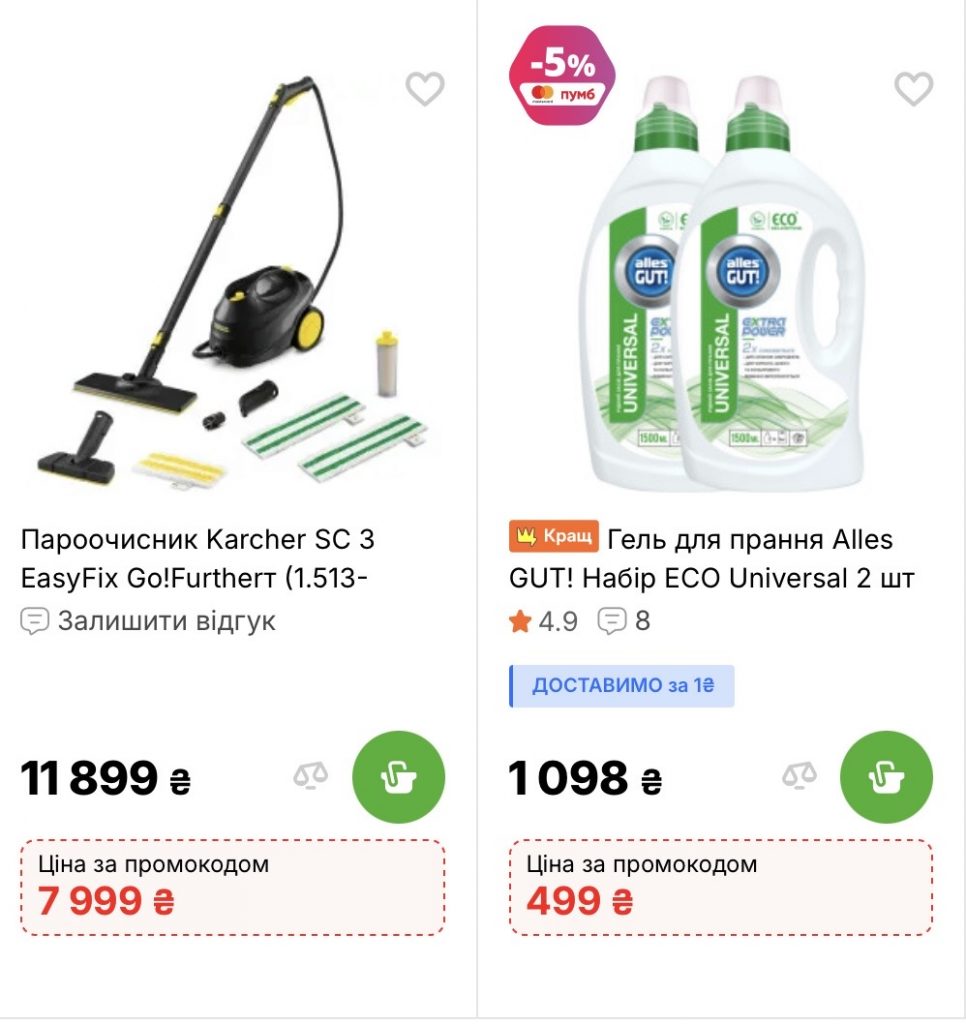Screen dimensions: 966x1024
Task: Open the -5% ПУМБ discount badge
Action: click(562, 76)
